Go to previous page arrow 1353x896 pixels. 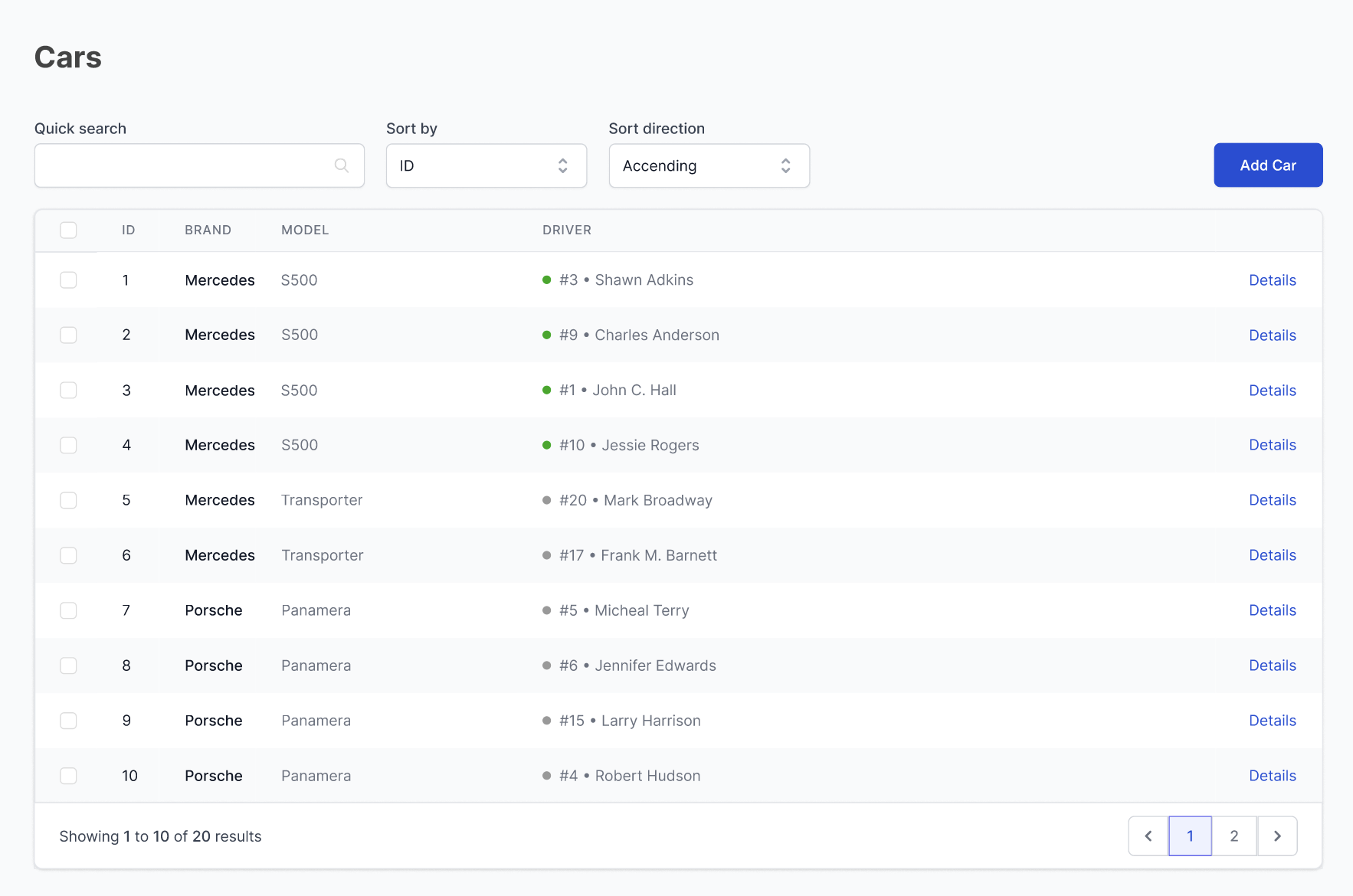(x=1148, y=836)
